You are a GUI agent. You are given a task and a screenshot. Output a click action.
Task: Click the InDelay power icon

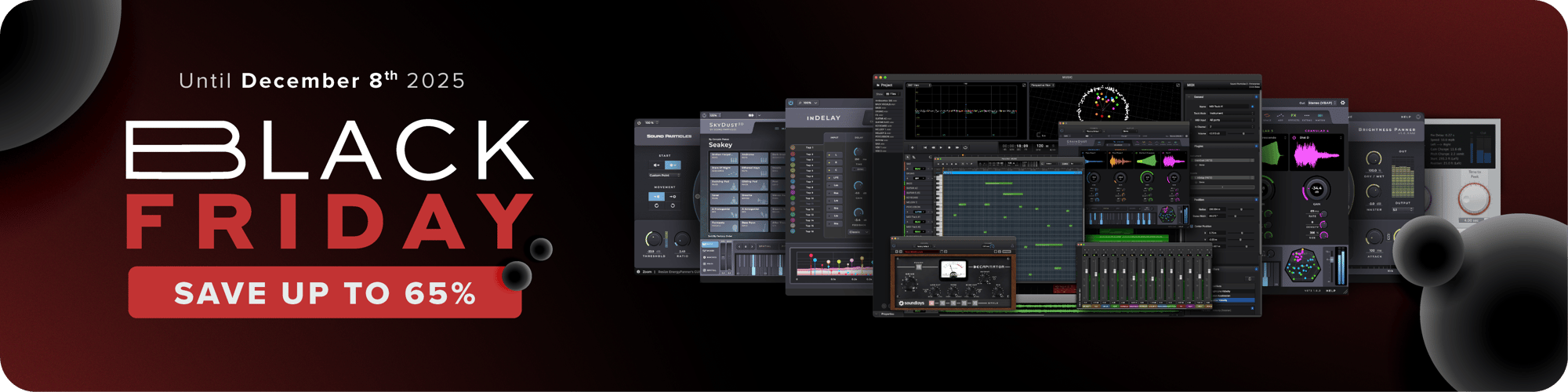coord(791,103)
